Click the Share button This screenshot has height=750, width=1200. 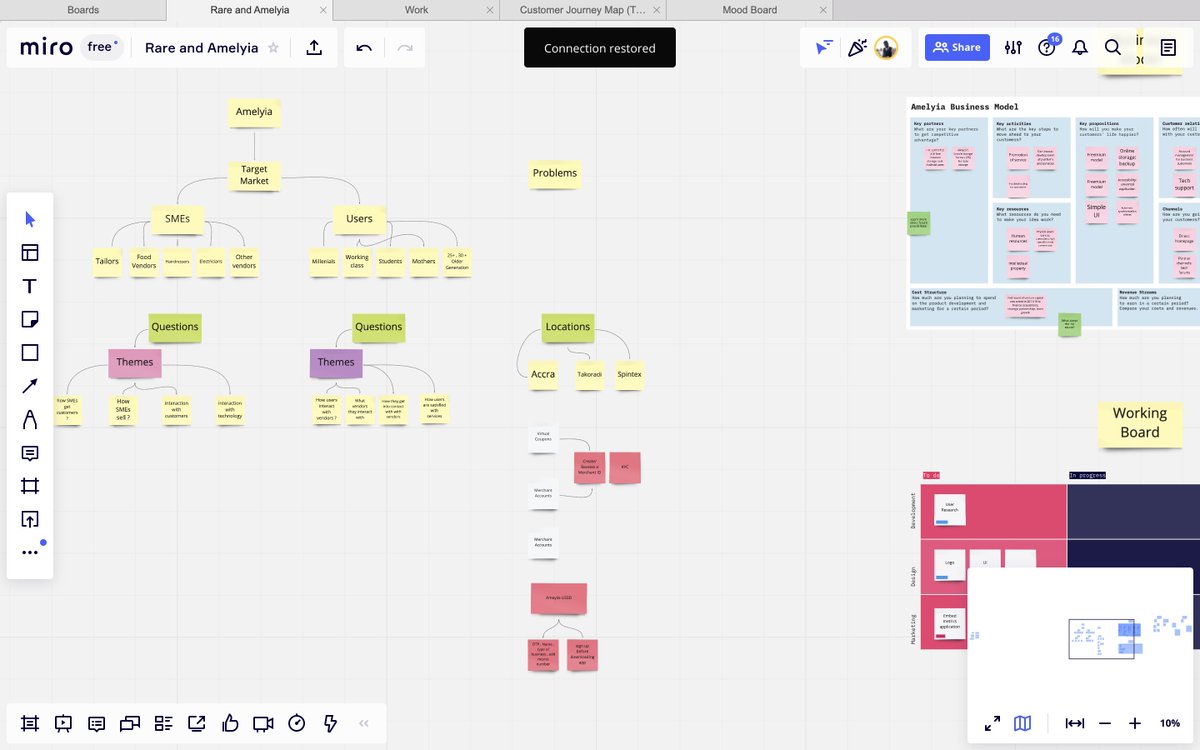pyautogui.click(x=957, y=48)
